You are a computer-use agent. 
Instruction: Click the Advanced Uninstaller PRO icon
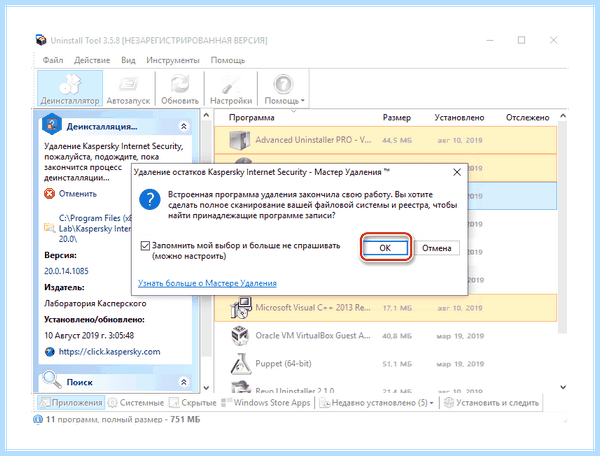pyautogui.click(x=240, y=140)
